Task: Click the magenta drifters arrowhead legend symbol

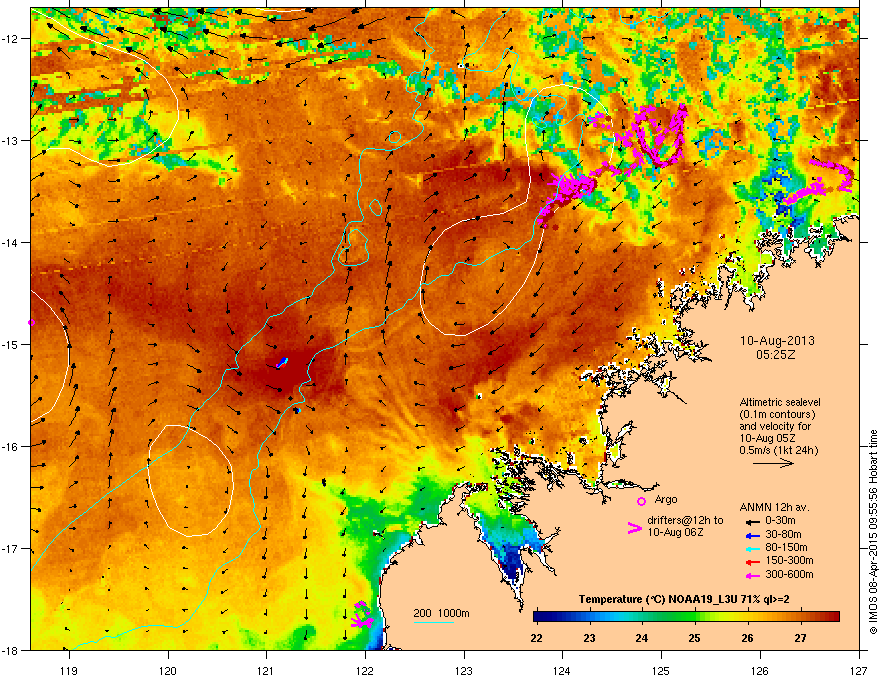Action: coord(634,528)
